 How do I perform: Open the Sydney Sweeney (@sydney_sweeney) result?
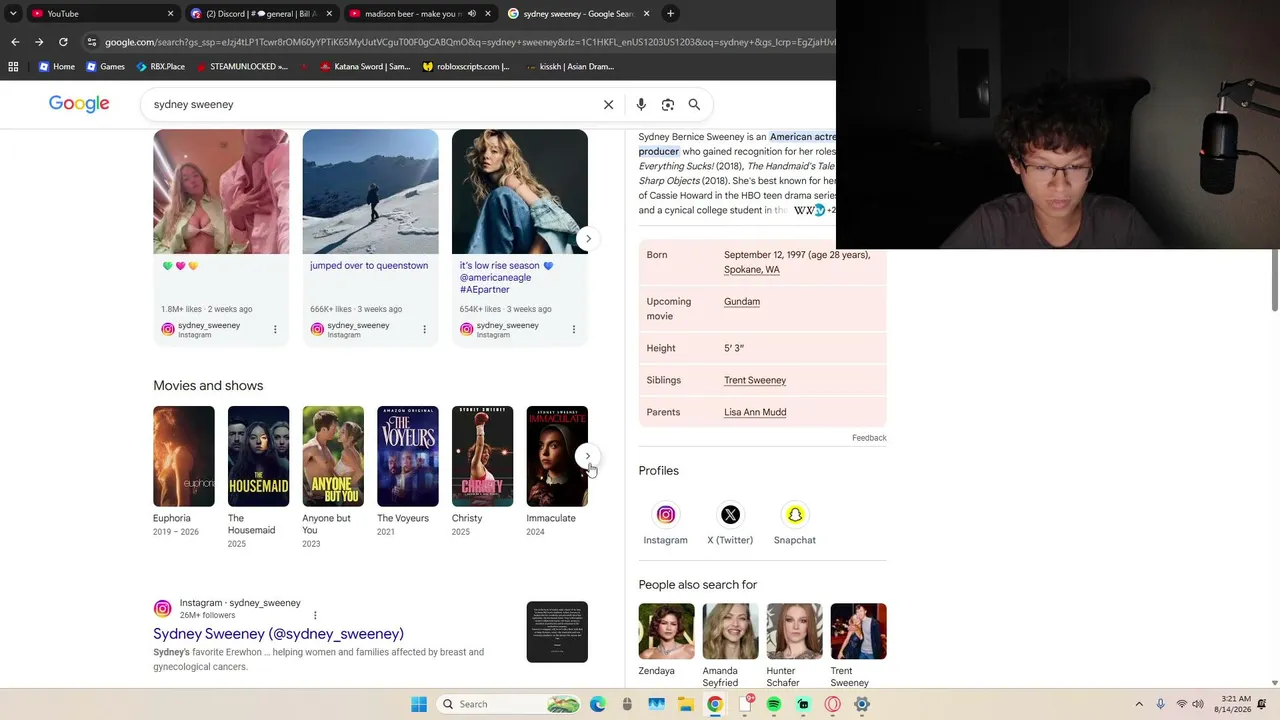[278, 634]
